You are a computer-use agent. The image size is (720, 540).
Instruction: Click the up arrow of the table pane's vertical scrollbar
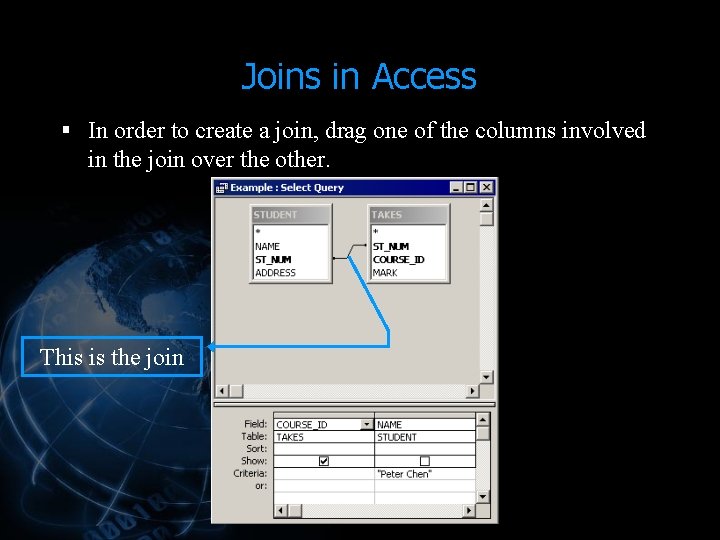486,204
